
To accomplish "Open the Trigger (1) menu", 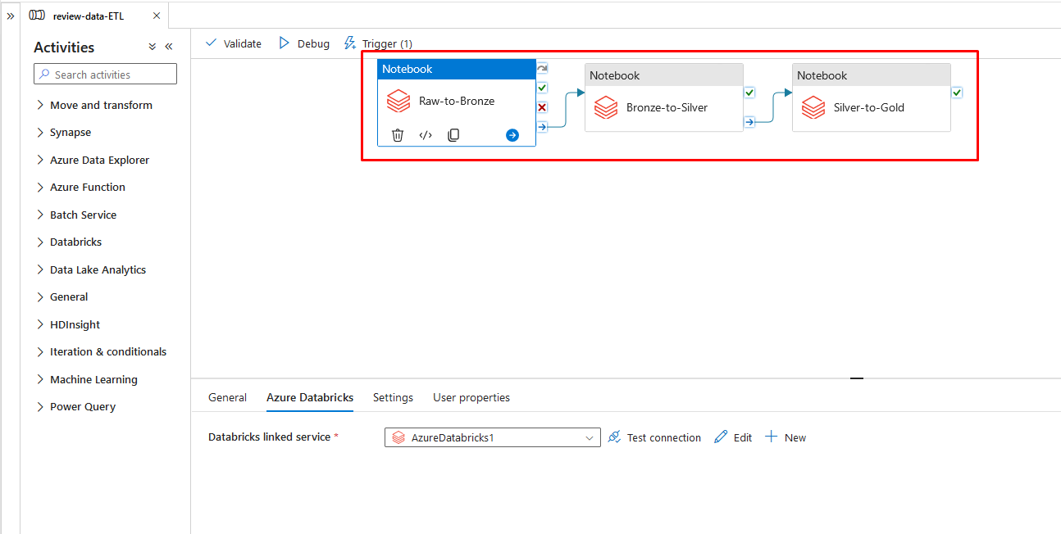I will pyautogui.click(x=378, y=43).
